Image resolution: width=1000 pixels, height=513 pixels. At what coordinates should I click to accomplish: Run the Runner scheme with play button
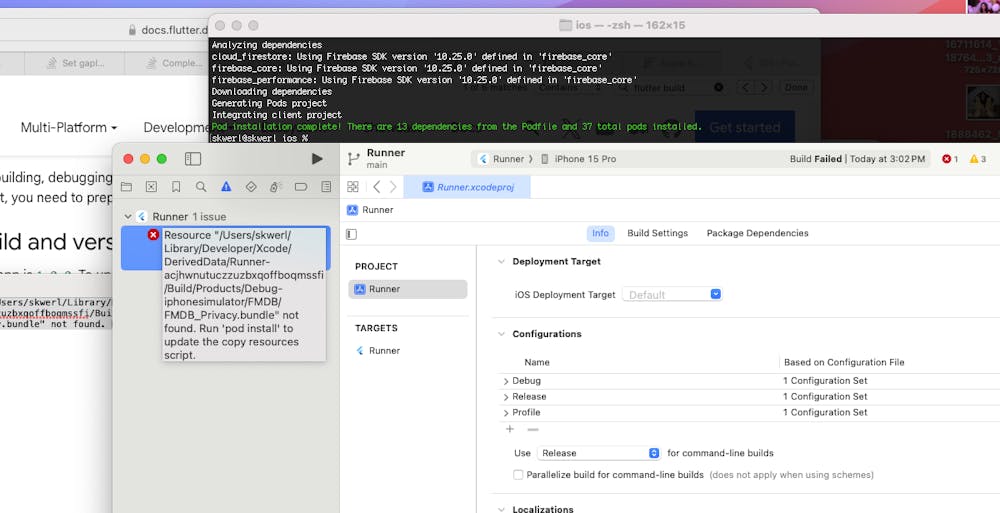(x=317, y=159)
